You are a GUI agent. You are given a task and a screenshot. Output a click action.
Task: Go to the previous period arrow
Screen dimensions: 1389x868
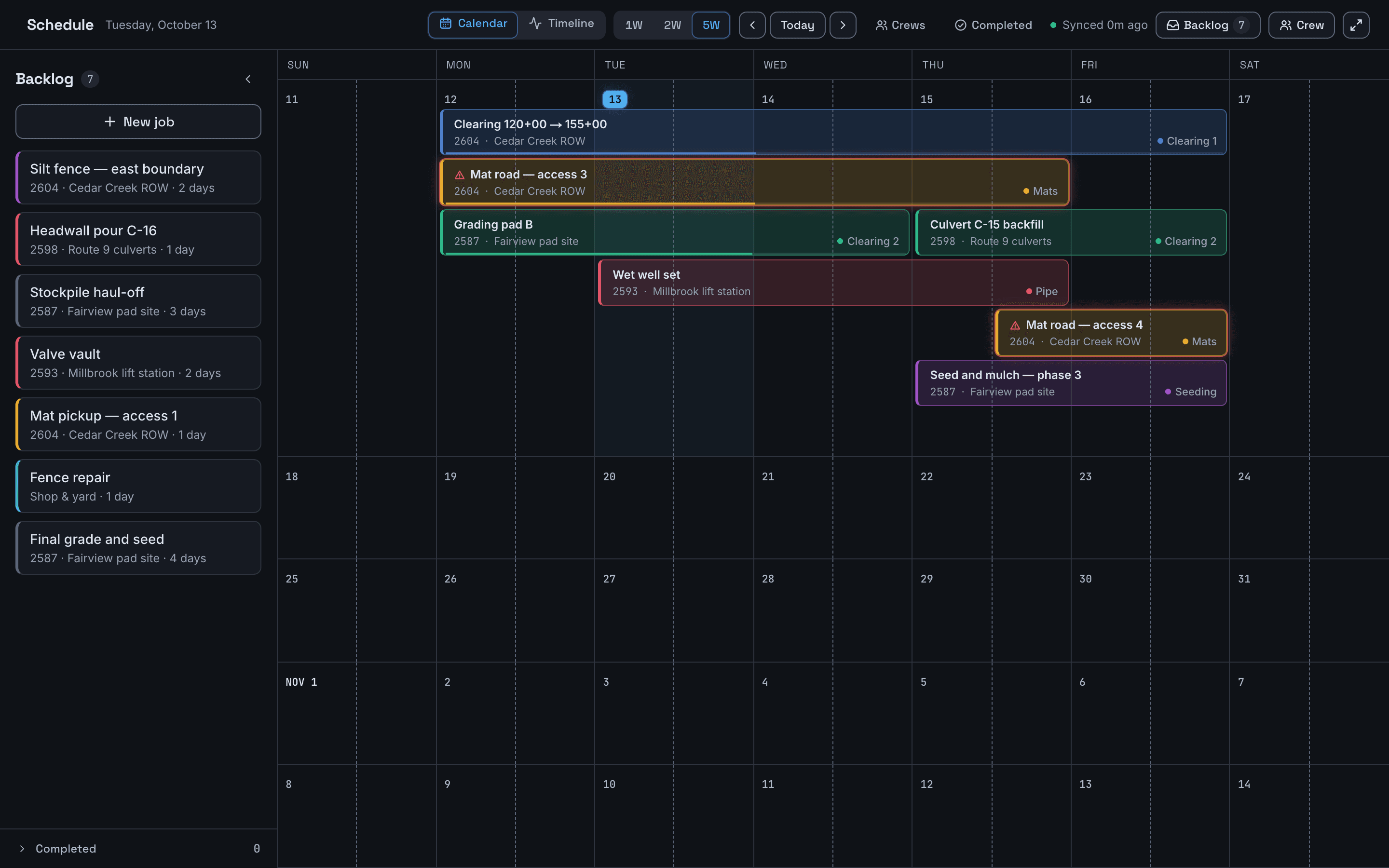click(752, 25)
